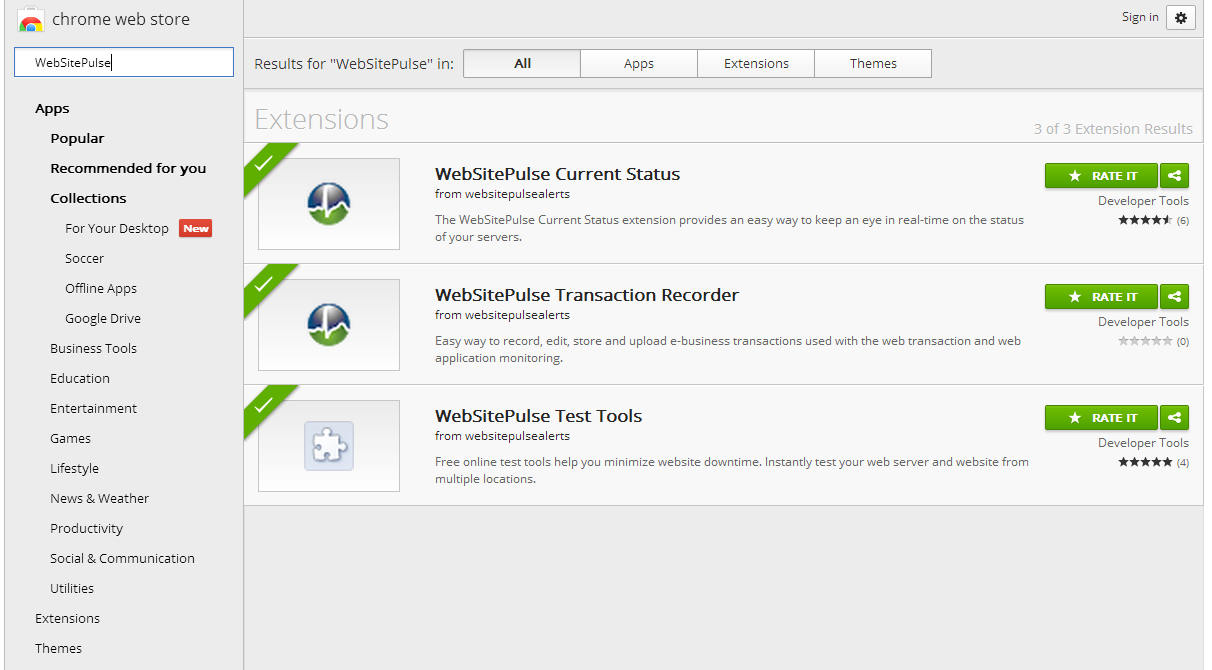The image size is (1212, 670).
Task: Open Recommended for you section
Action: pos(128,168)
